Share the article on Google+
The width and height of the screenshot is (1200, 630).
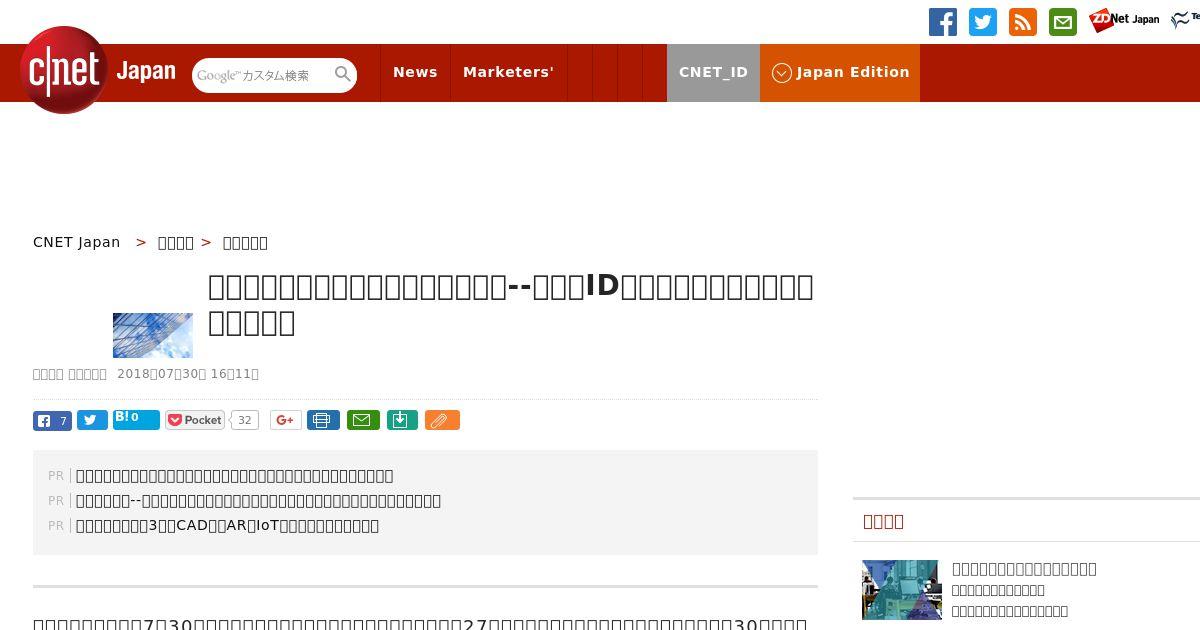[x=285, y=420]
